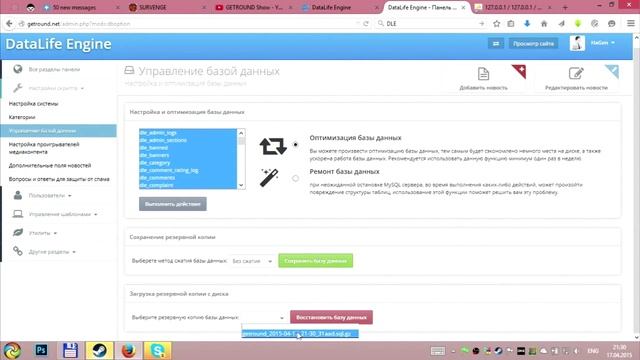Open the user name dropdown in header
Viewport: 640px width, 360px height.
coord(602,42)
